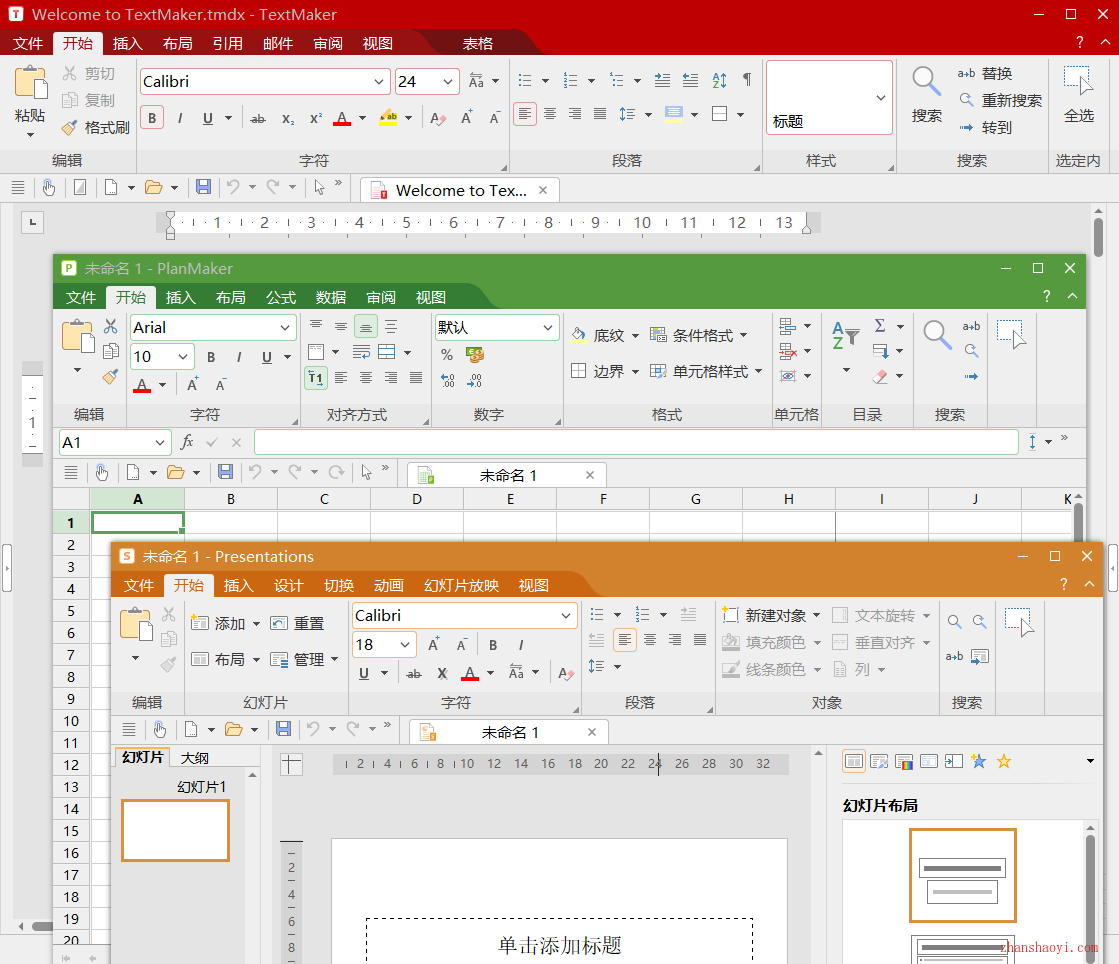Click the AutoSum Σ icon in PlanMaker
Image resolution: width=1119 pixels, height=964 pixels.
click(881, 325)
